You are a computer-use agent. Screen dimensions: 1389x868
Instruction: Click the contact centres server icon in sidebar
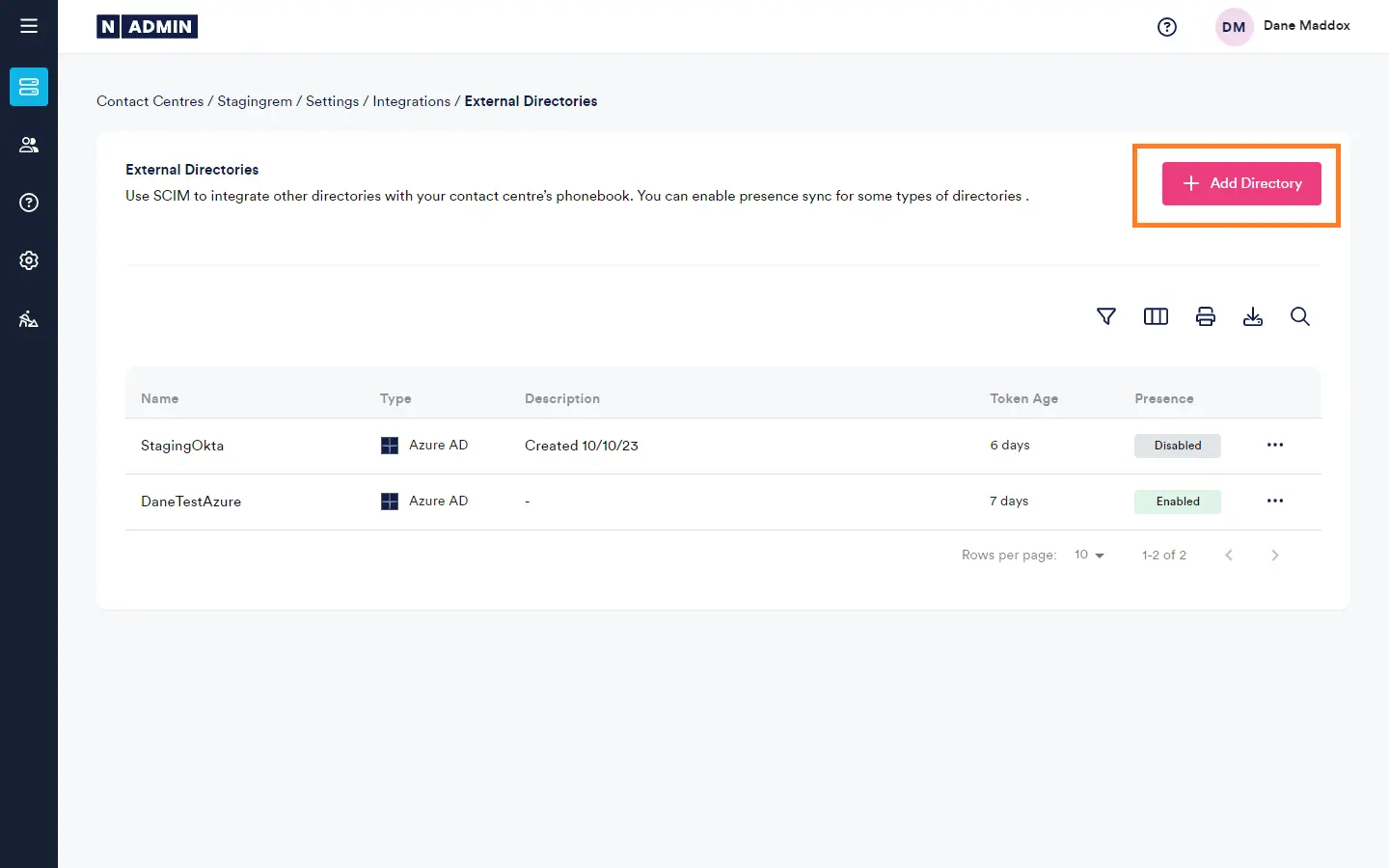pos(29,87)
